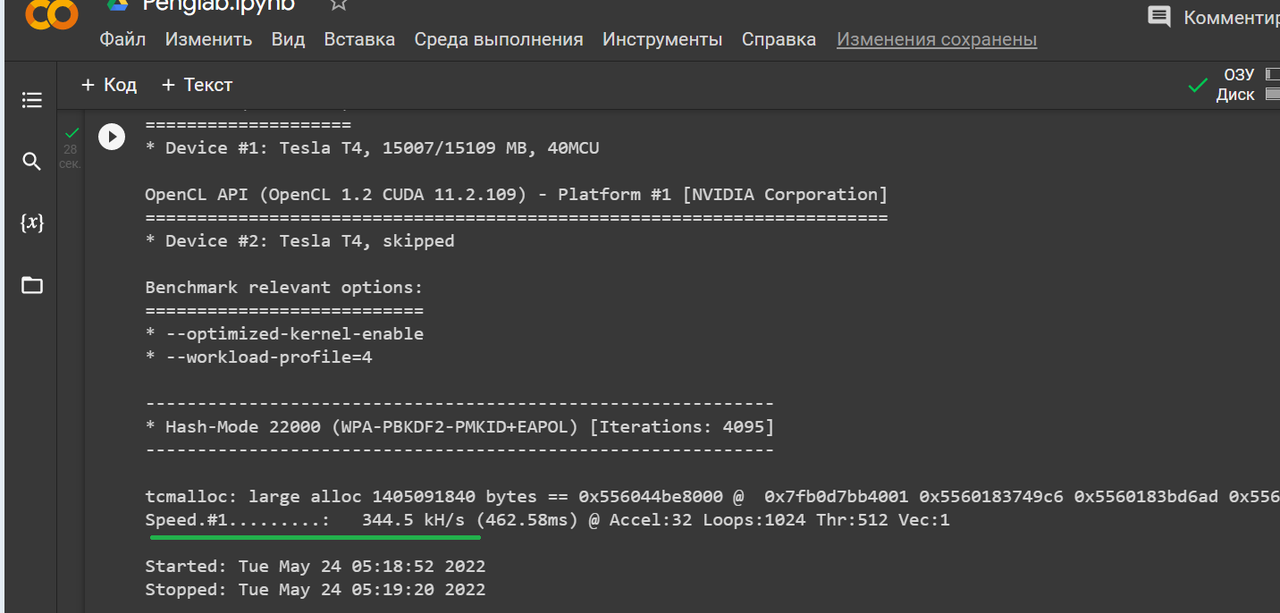Open the Инструменты menu
This screenshot has width=1280, height=613.
coord(662,40)
